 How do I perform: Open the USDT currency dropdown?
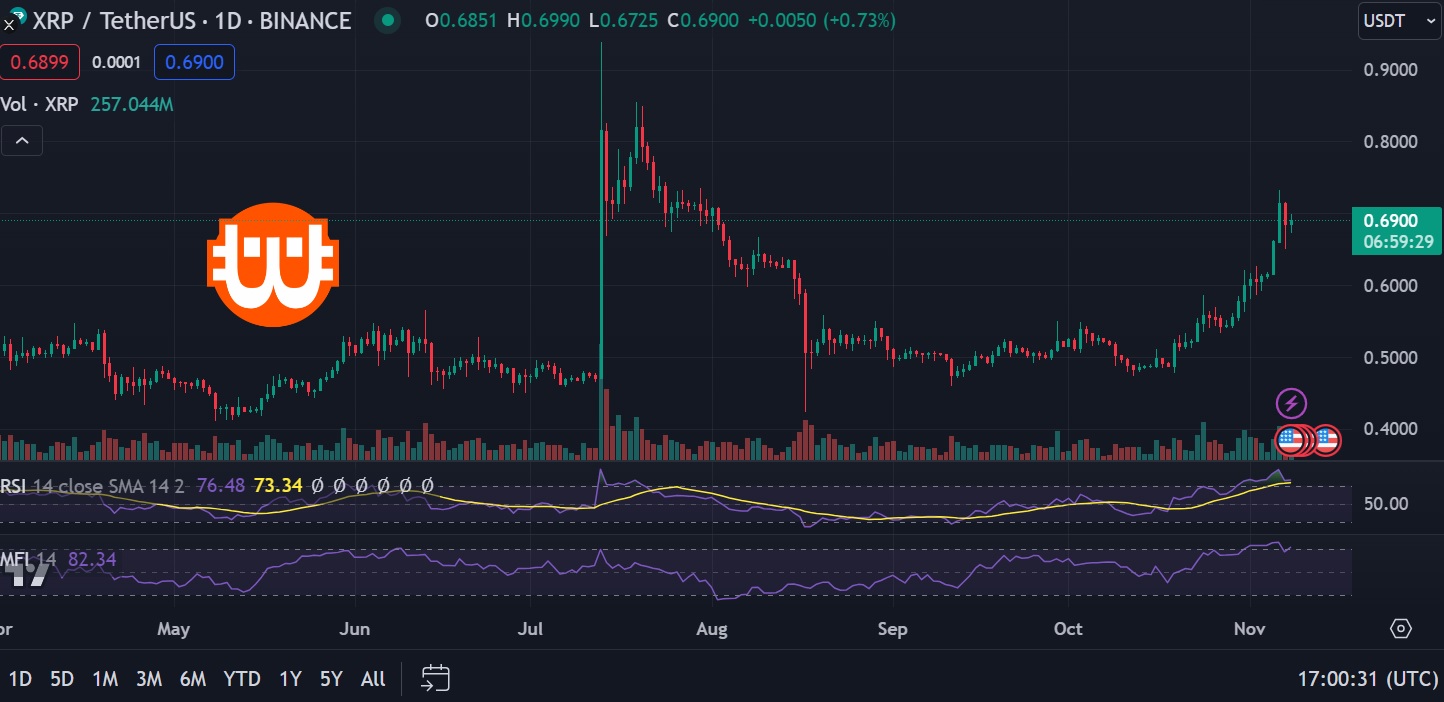1399,21
